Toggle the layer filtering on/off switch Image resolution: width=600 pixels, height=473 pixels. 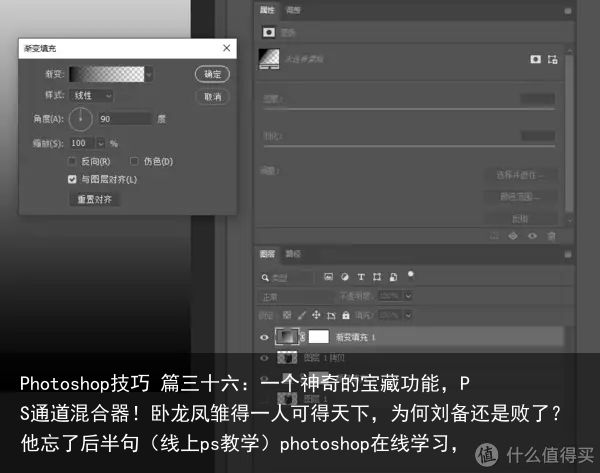[x=411, y=275]
